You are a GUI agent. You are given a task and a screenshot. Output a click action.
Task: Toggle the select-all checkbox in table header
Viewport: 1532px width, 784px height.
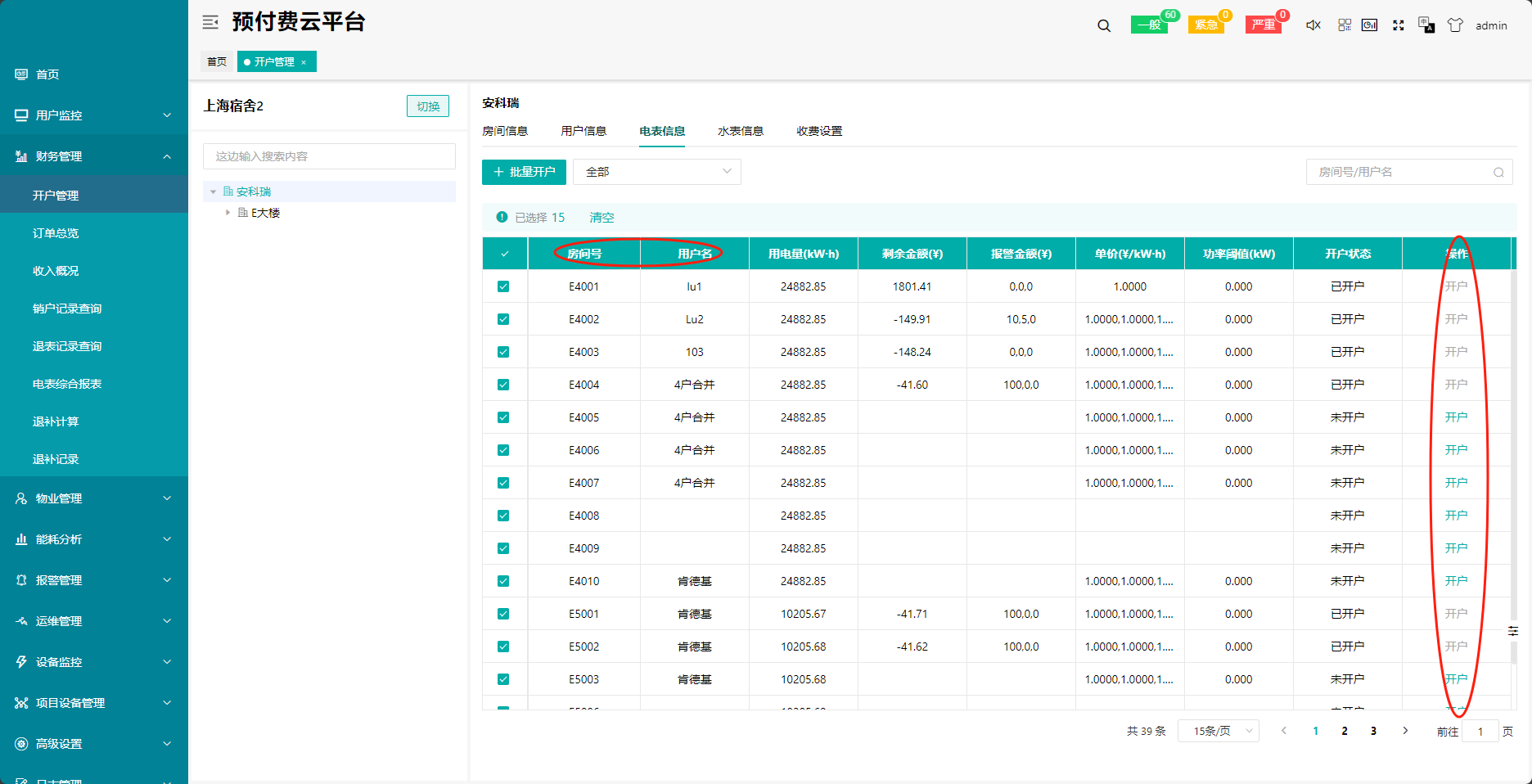(504, 254)
